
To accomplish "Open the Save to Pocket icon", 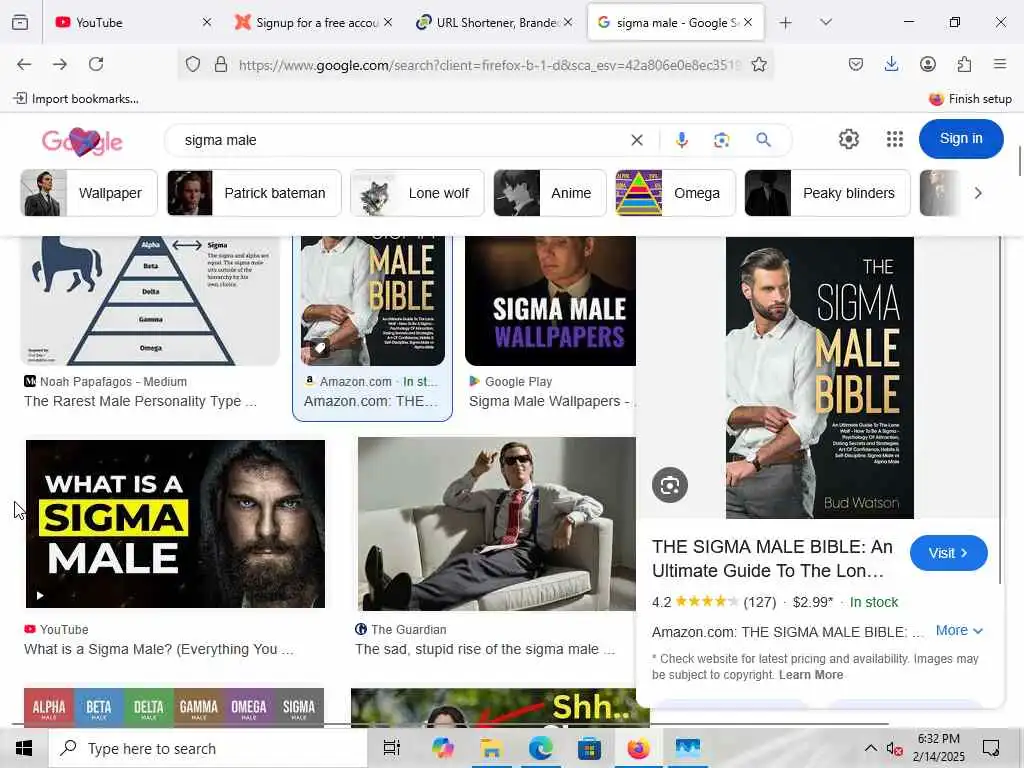I will click(x=856, y=64).
